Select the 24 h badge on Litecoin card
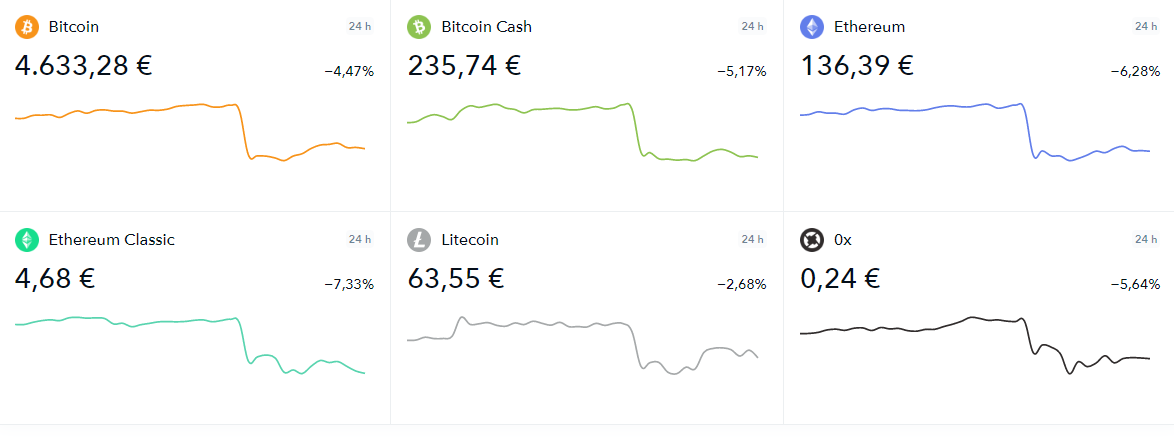 click(752, 240)
